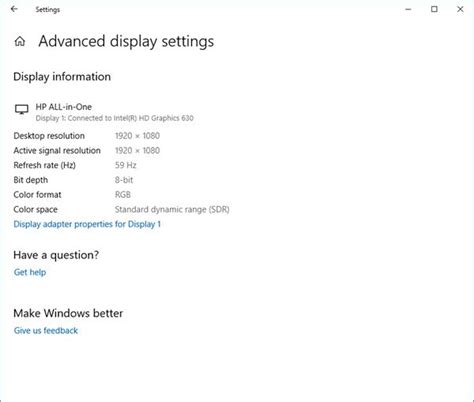Screen dimensions: 474x402
Task: Click the Give us feedback link
Action: [46, 330]
